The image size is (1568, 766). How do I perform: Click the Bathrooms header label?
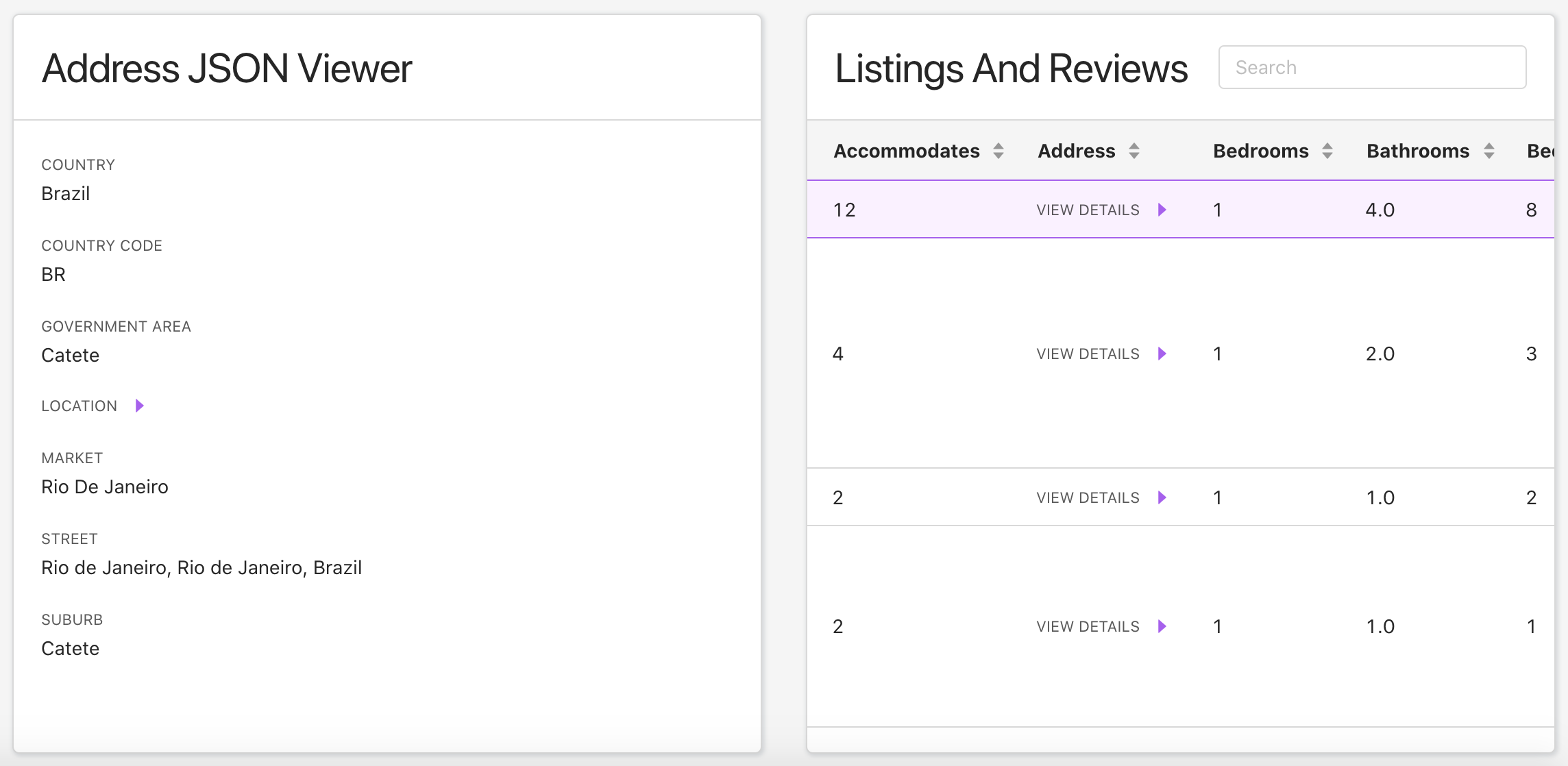point(1417,151)
